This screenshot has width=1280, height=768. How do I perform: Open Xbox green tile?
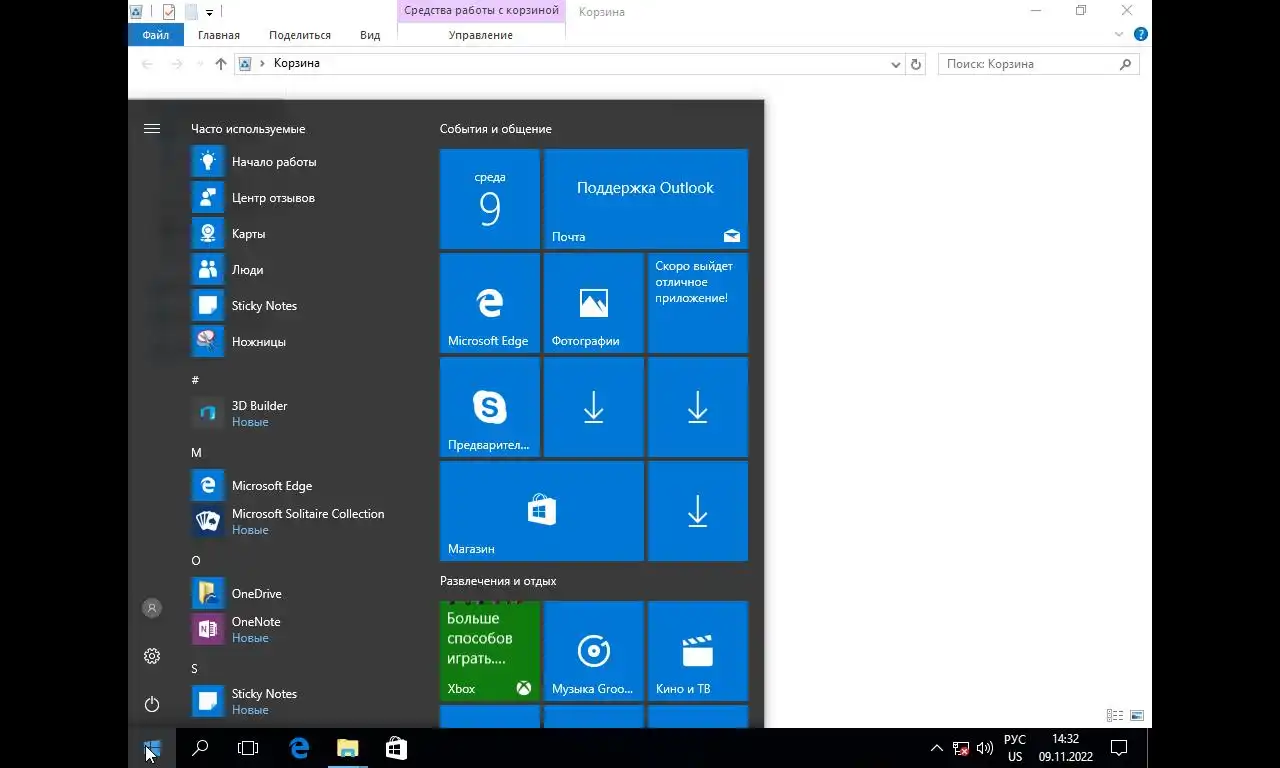coord(490,651)
